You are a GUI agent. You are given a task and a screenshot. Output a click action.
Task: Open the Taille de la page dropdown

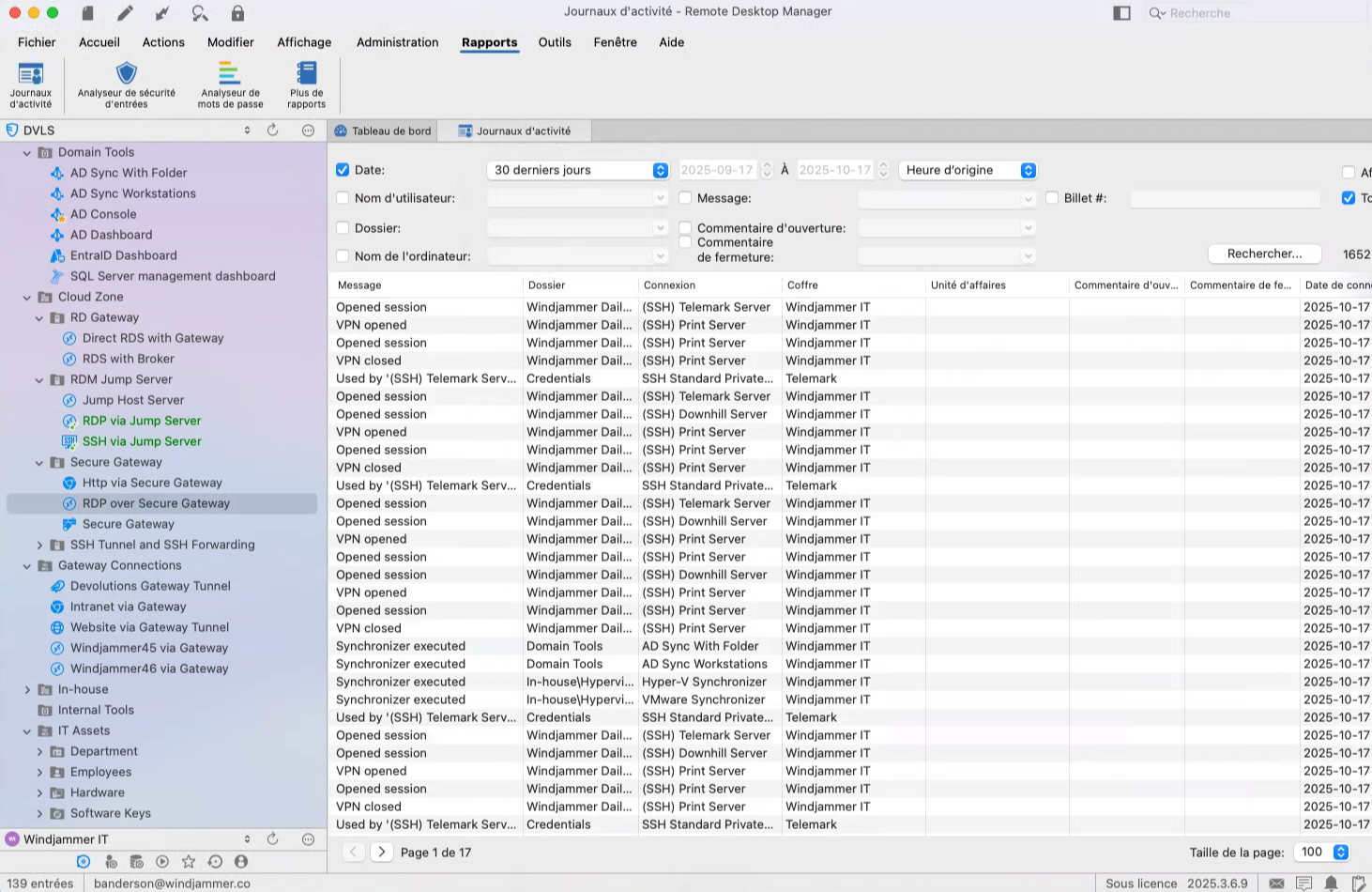pyautogui.click(x=1321, y=852)
